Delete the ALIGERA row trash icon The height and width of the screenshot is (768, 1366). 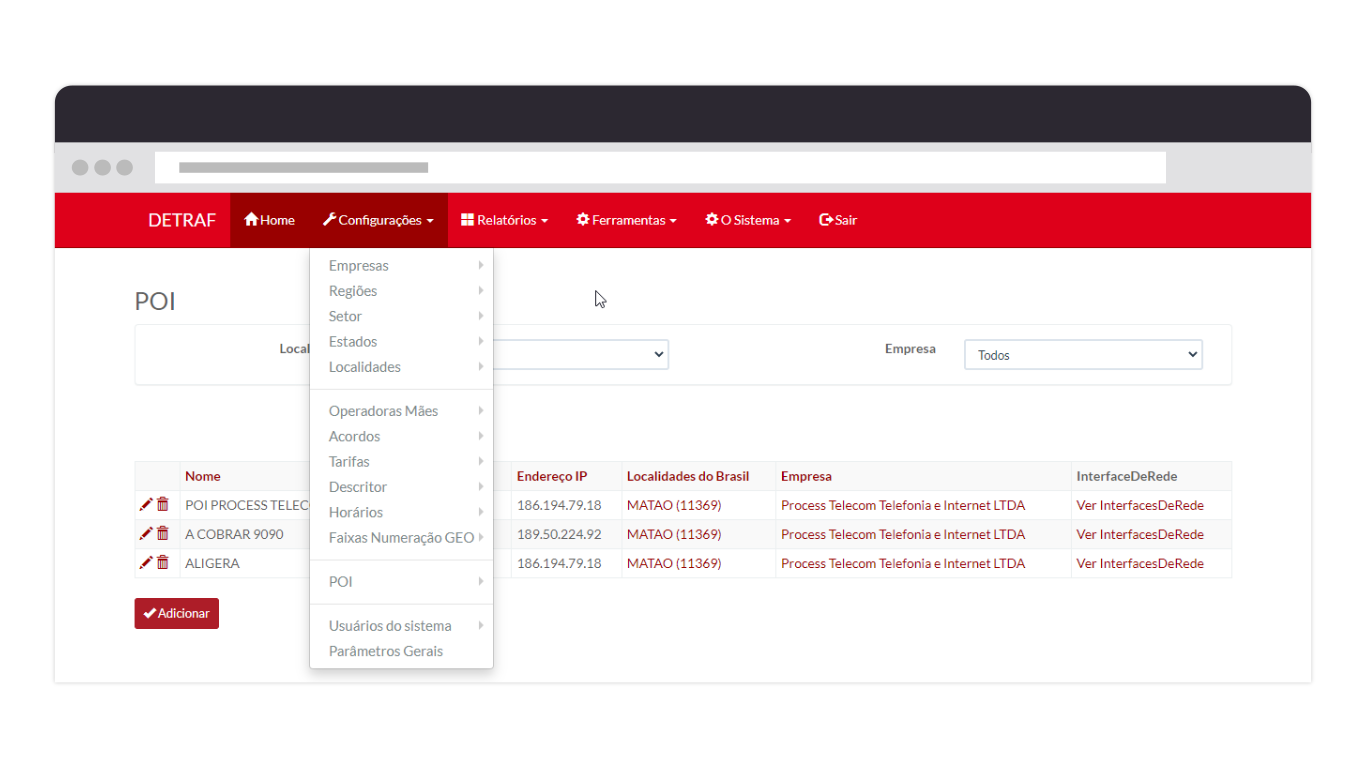[x=163, y=563]
